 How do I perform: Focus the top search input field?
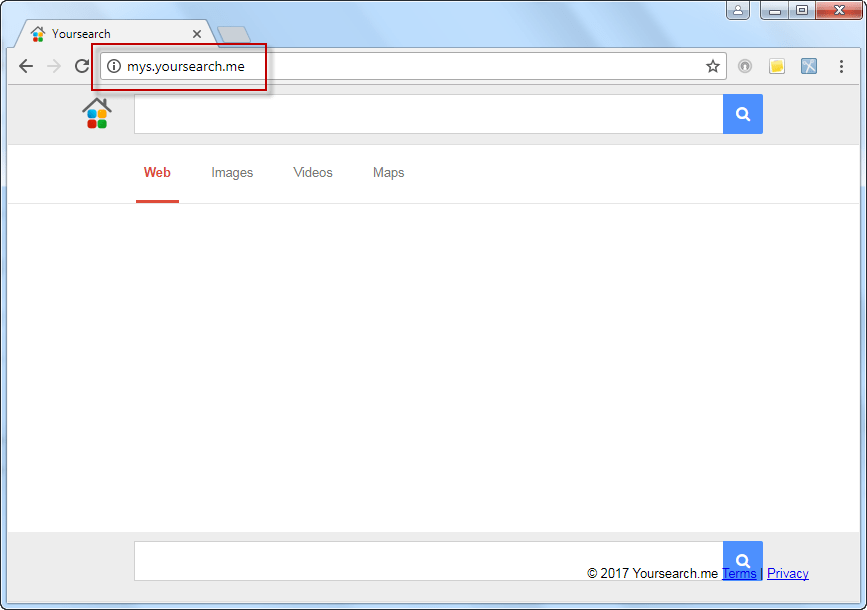pyautogui.click(x=429, y=114)
